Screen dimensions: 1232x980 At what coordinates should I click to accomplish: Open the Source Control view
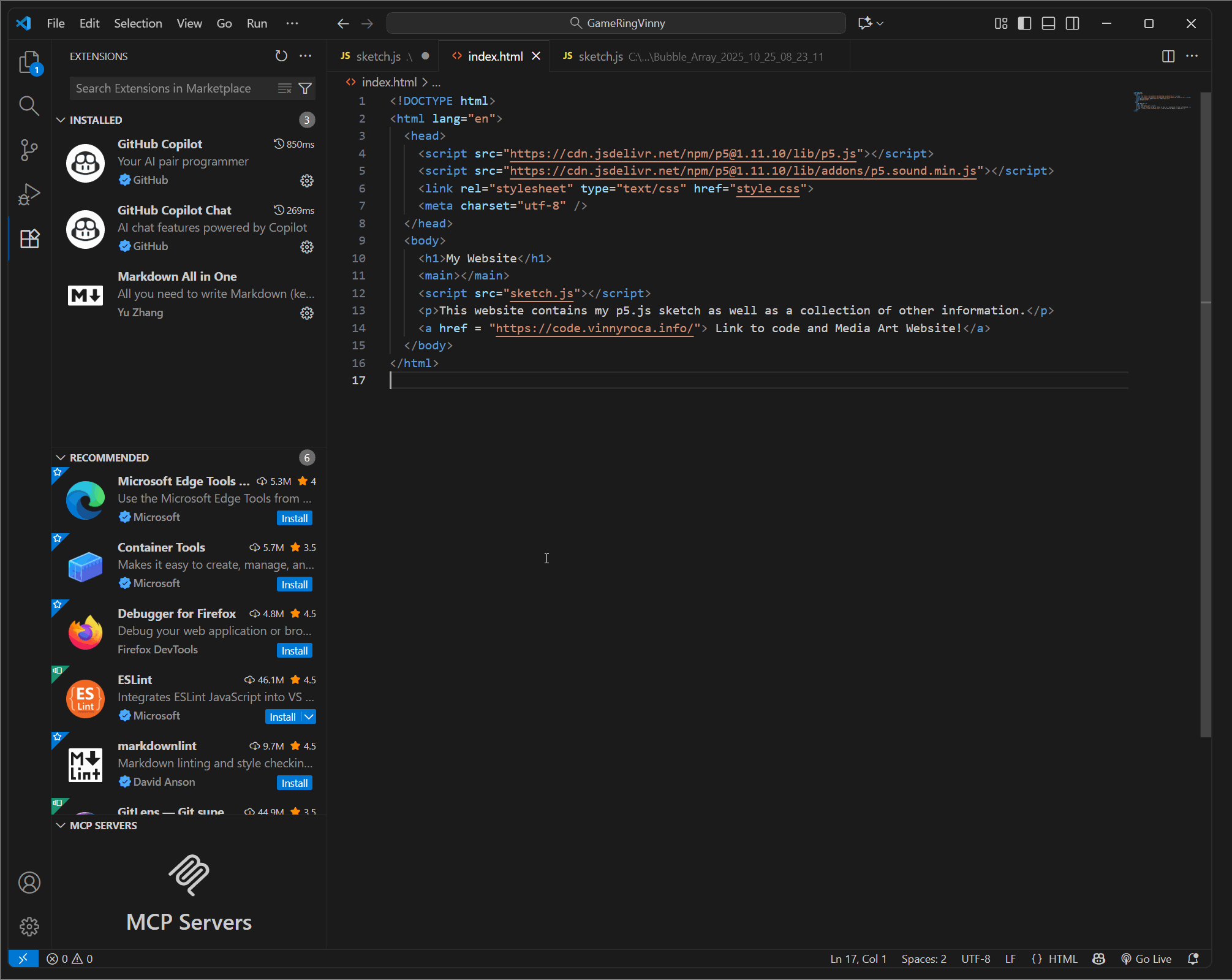click(29, 150)
